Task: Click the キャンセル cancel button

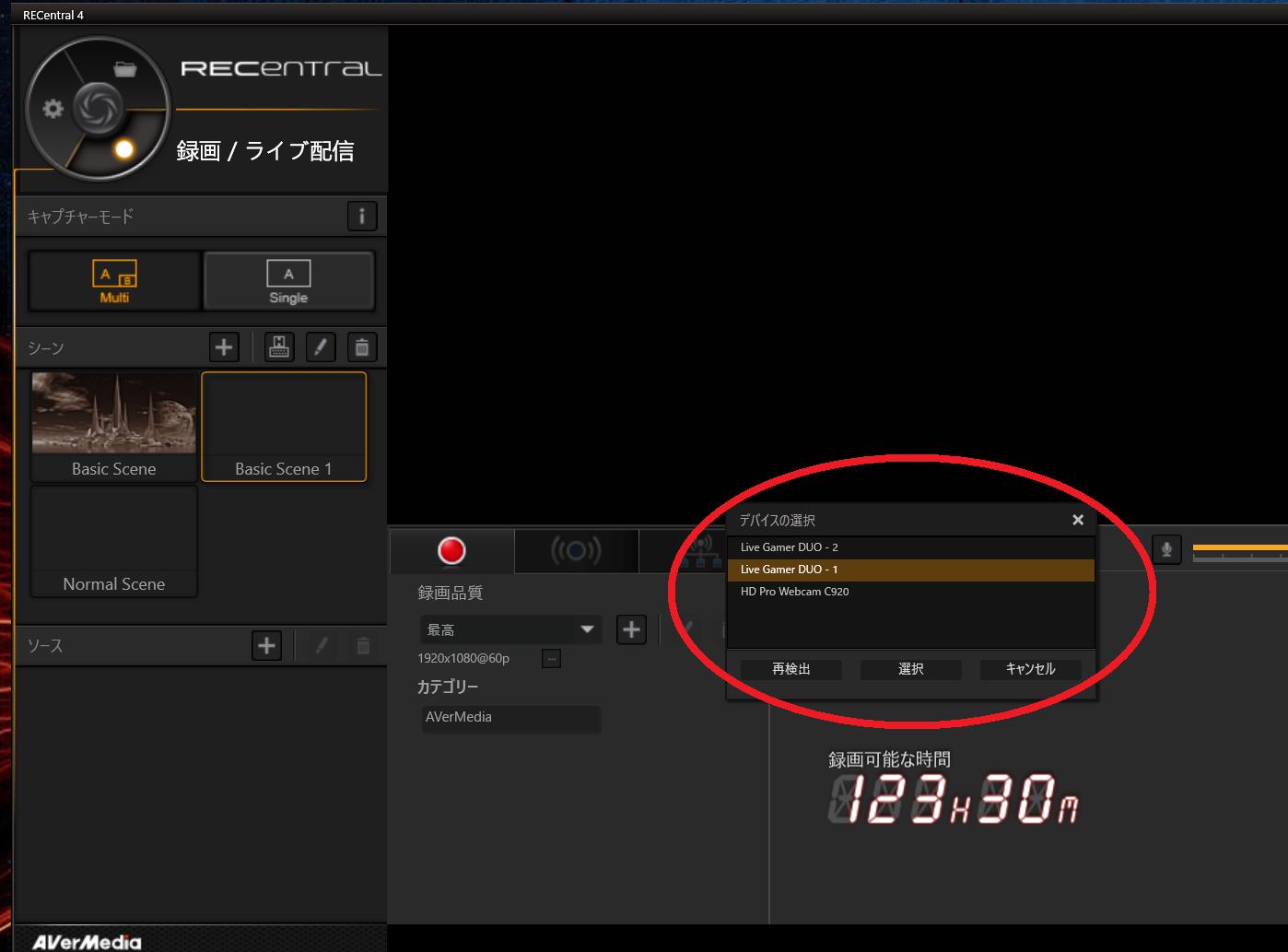Action: pyautogui.click(x=1031, y=669)
